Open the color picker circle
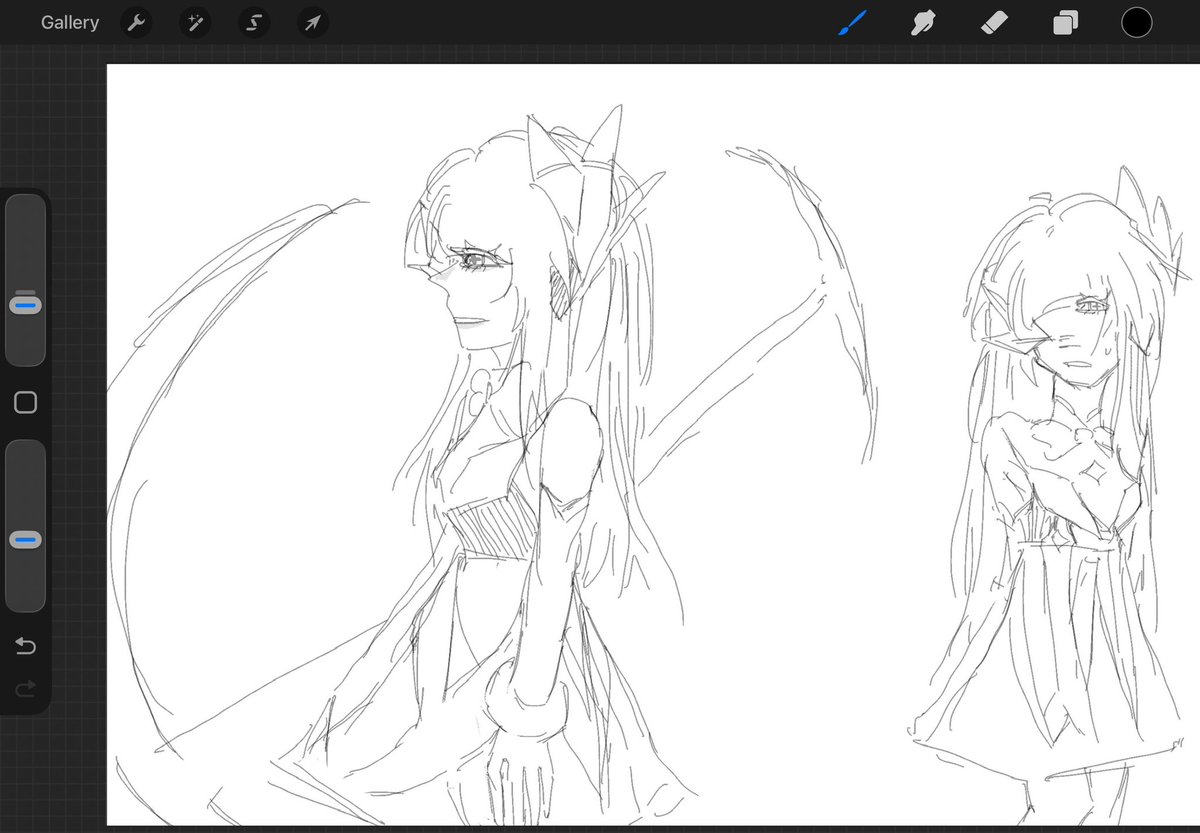The image size is (1200, 833). [1137, 22]
